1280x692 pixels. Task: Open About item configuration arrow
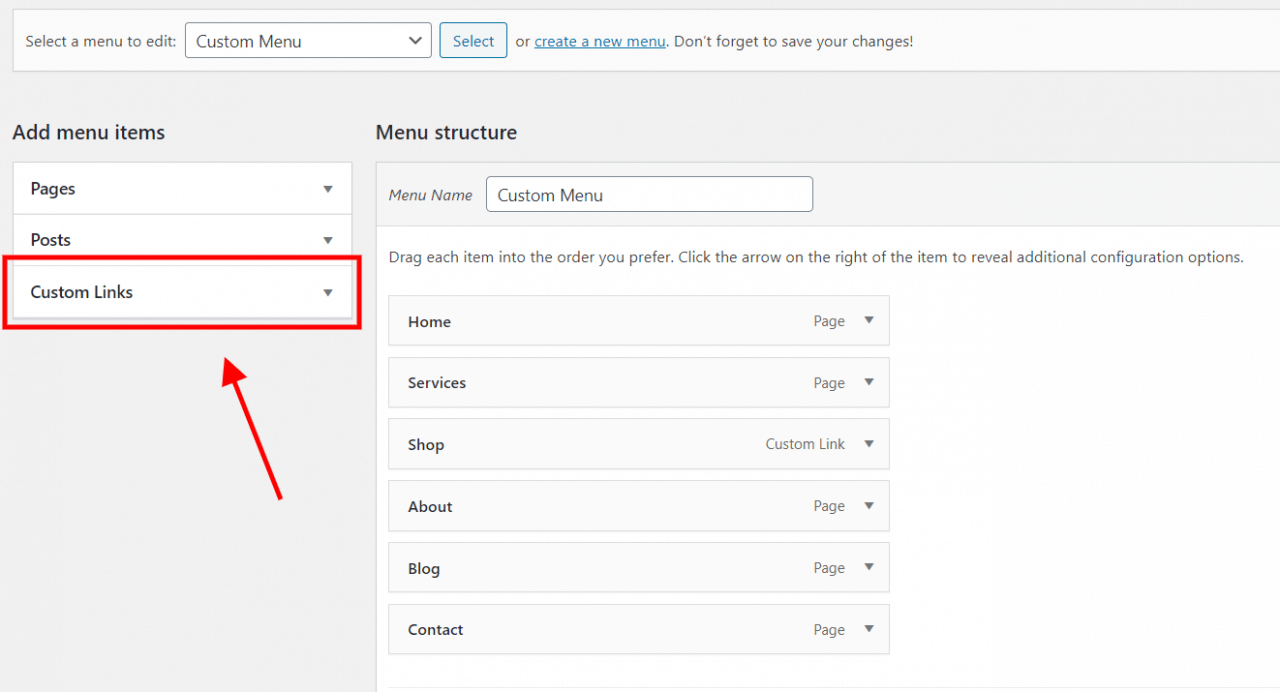869,506
